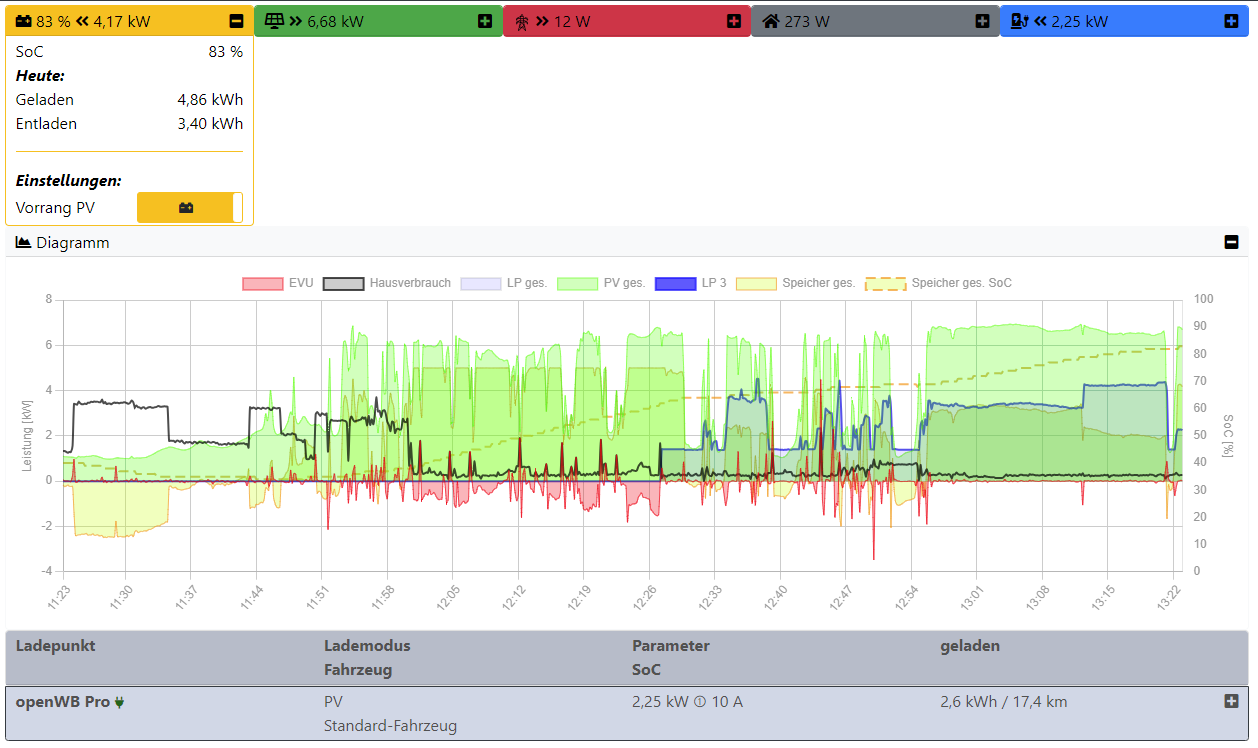Image resolution: width=1258 pixels, height=748 pixels.
Task: Expand openWB Pro charge point row details
Action: (1231, 701)
